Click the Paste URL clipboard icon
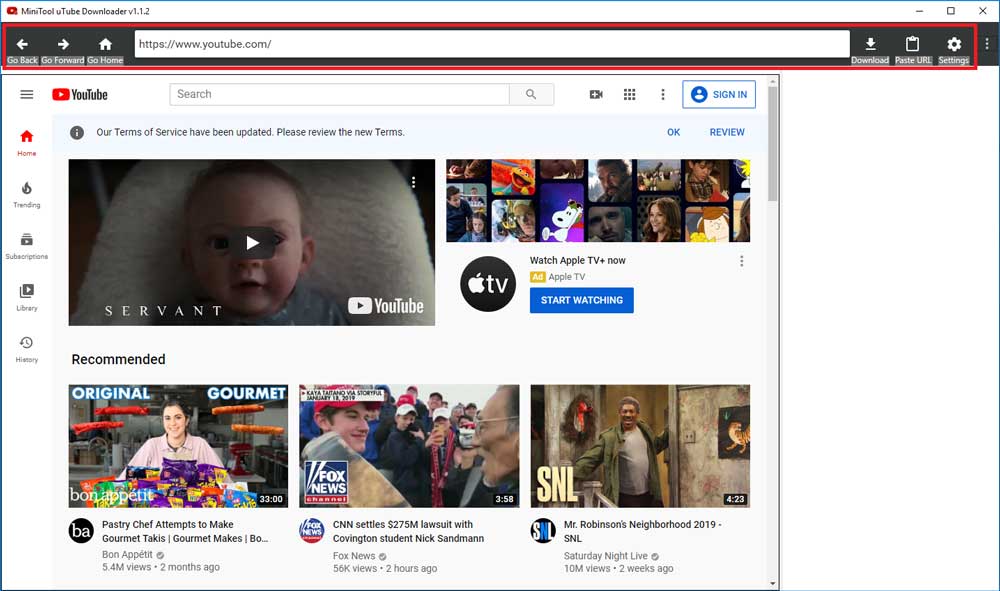The width and height of the screenshot is (1000, 591). point(913,44)
